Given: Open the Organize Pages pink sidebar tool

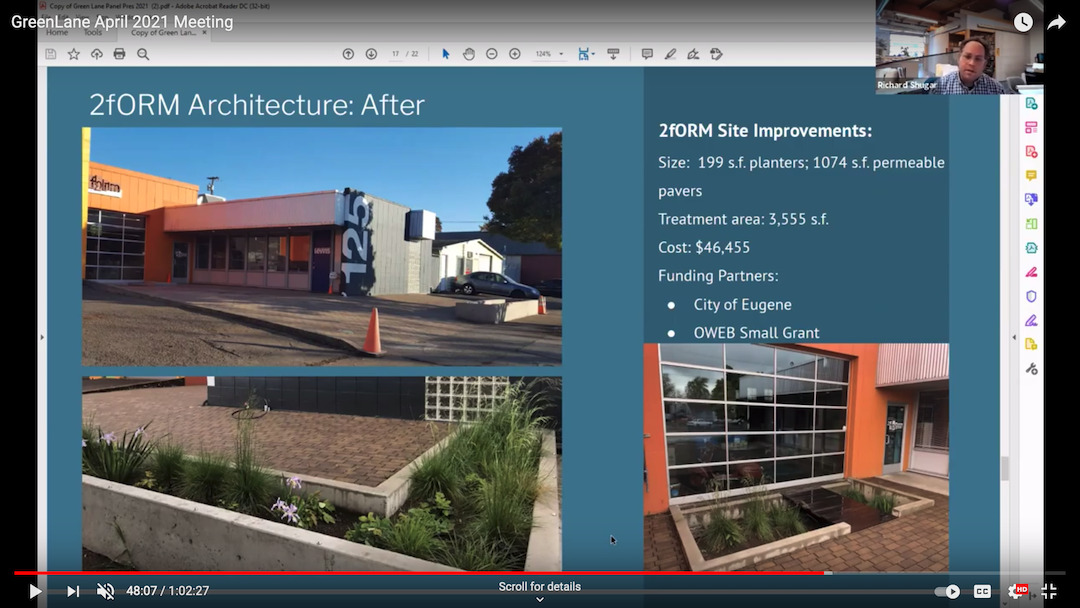Looking at the screenshot, I should click(1031, 127).
